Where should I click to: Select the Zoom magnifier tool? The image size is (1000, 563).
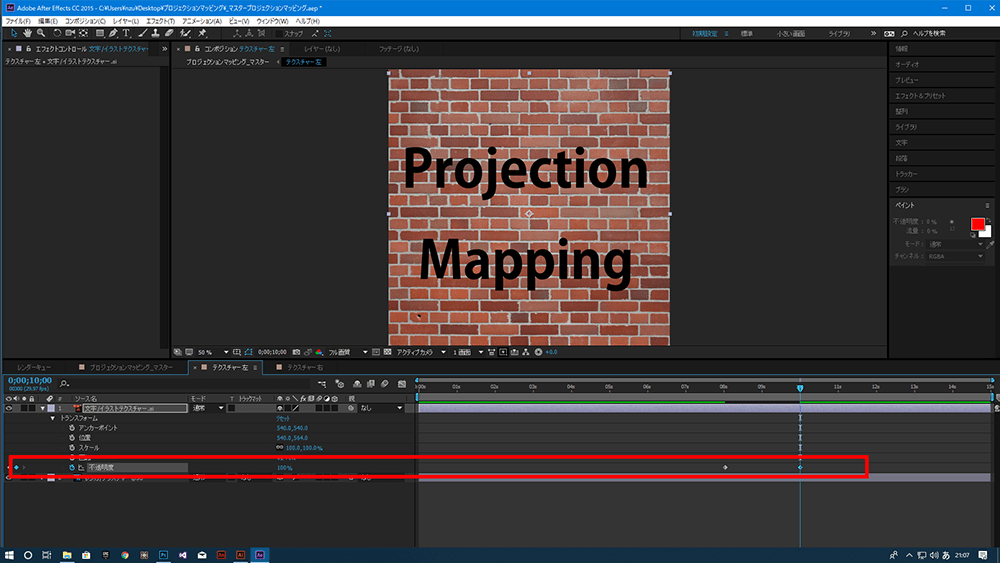click(x=41, y=33)
